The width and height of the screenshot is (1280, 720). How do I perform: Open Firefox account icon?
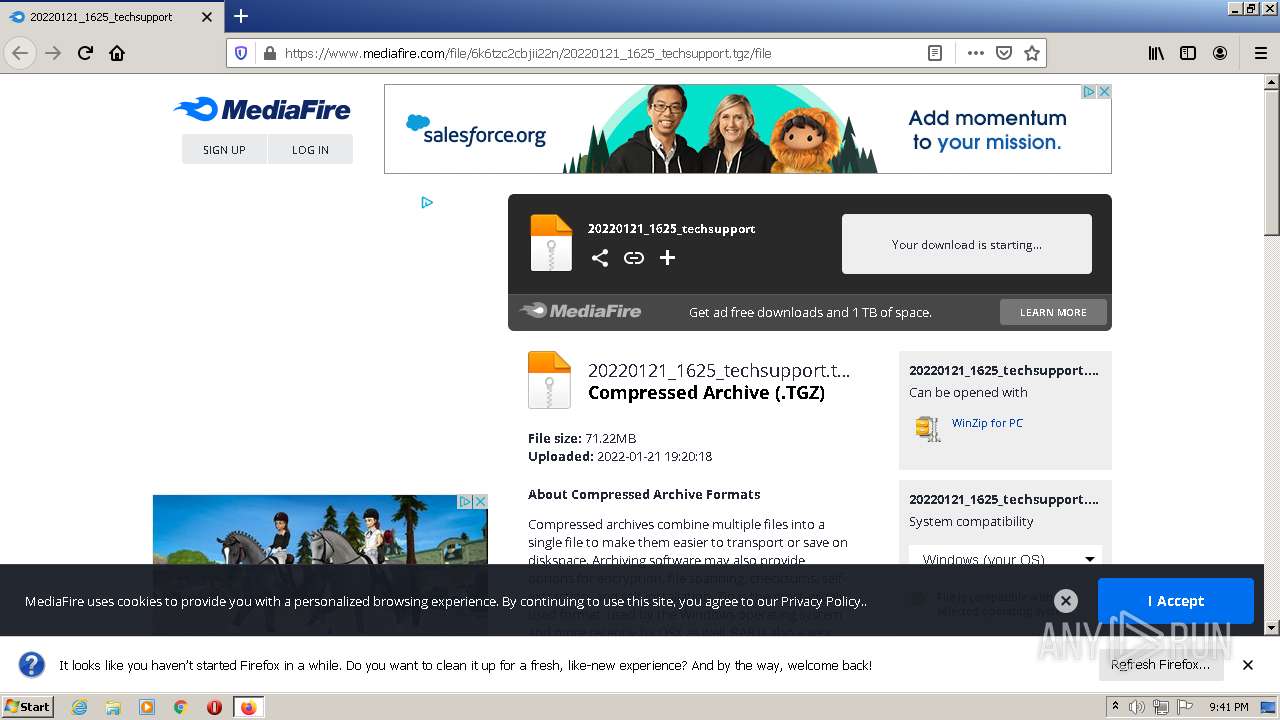tap(1220, 53)
